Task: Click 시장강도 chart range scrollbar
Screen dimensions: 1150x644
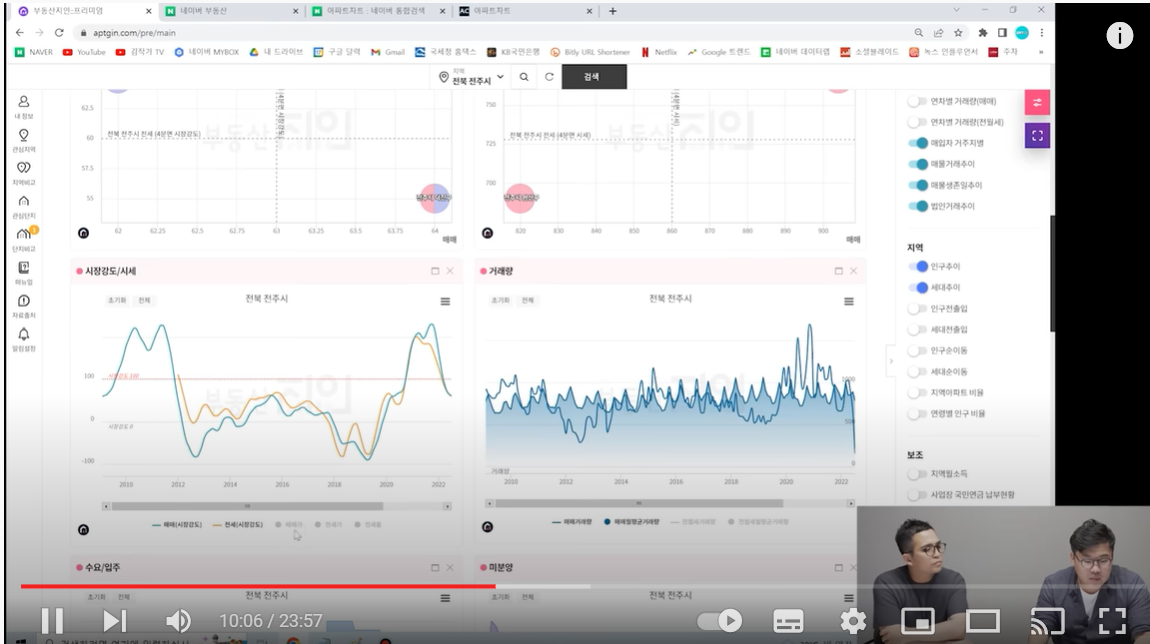Action: (247, 506)
